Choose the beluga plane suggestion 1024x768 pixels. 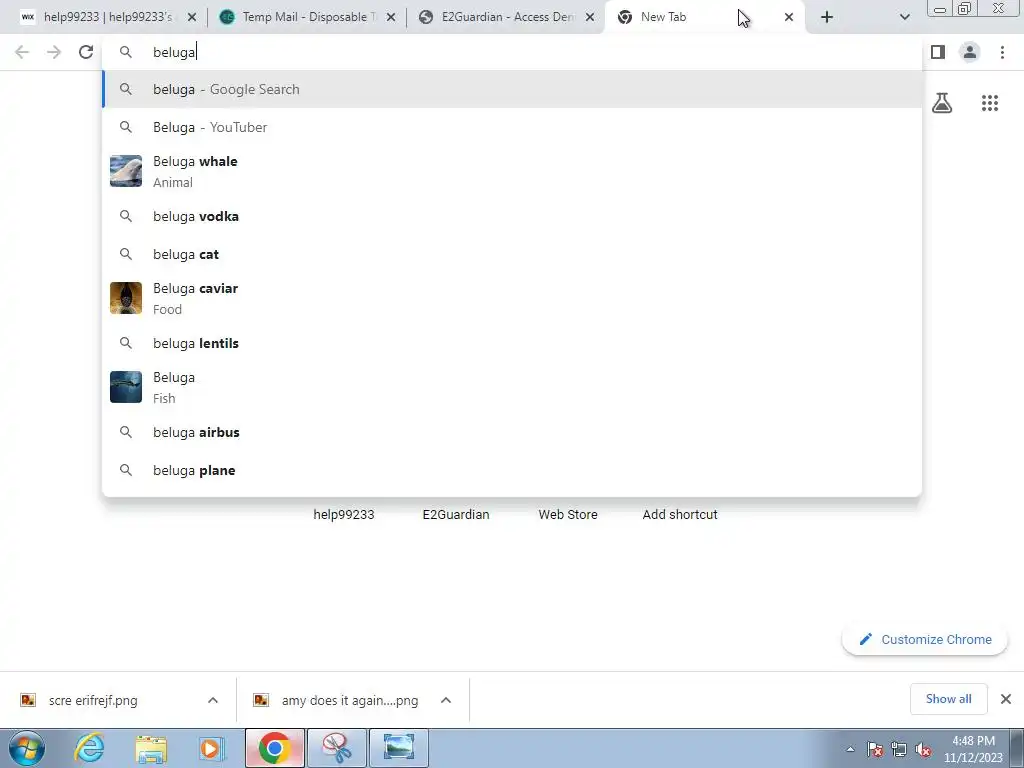click(512, 470)
